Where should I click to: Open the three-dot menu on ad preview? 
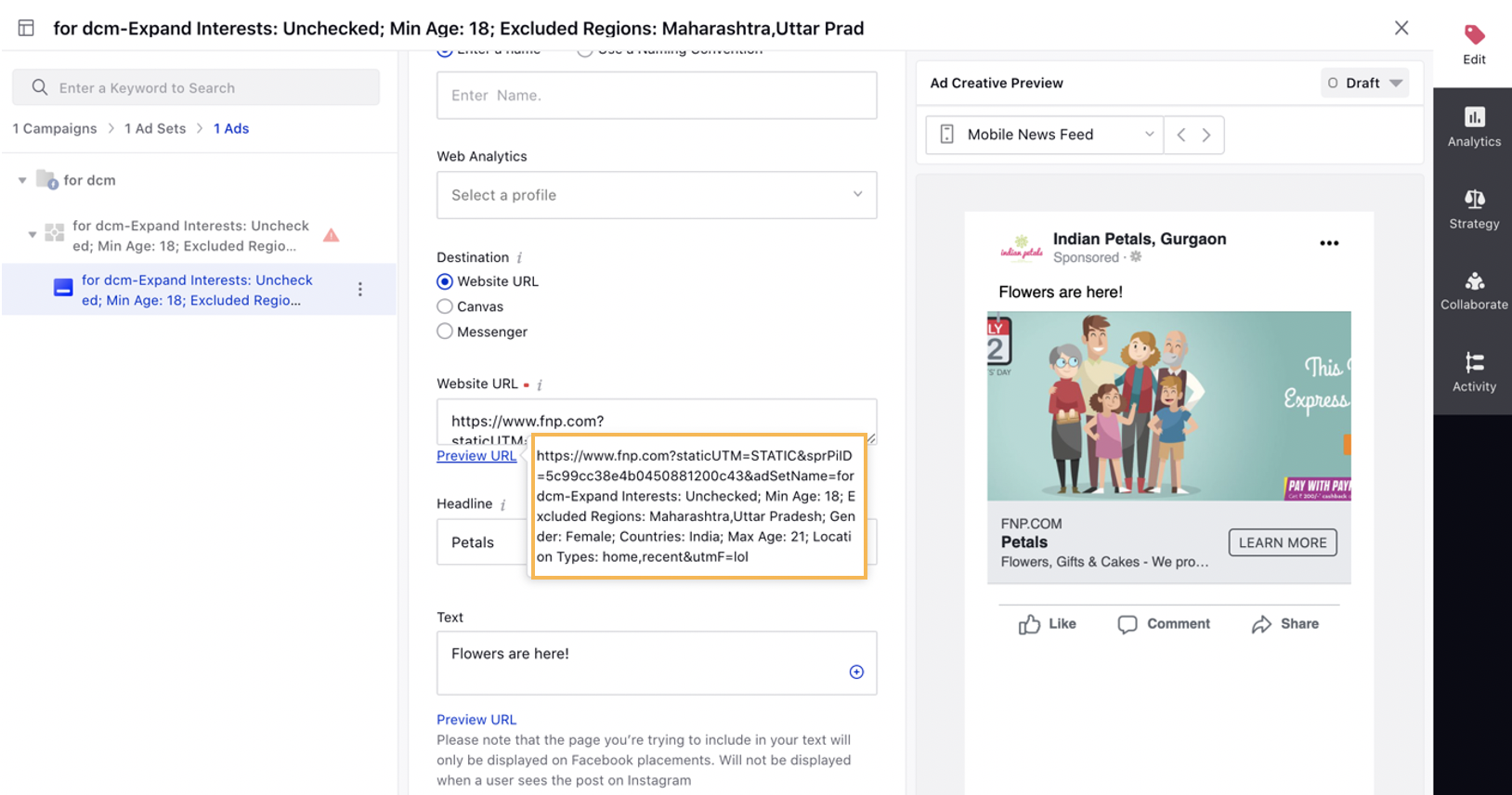click(1329, 243)
